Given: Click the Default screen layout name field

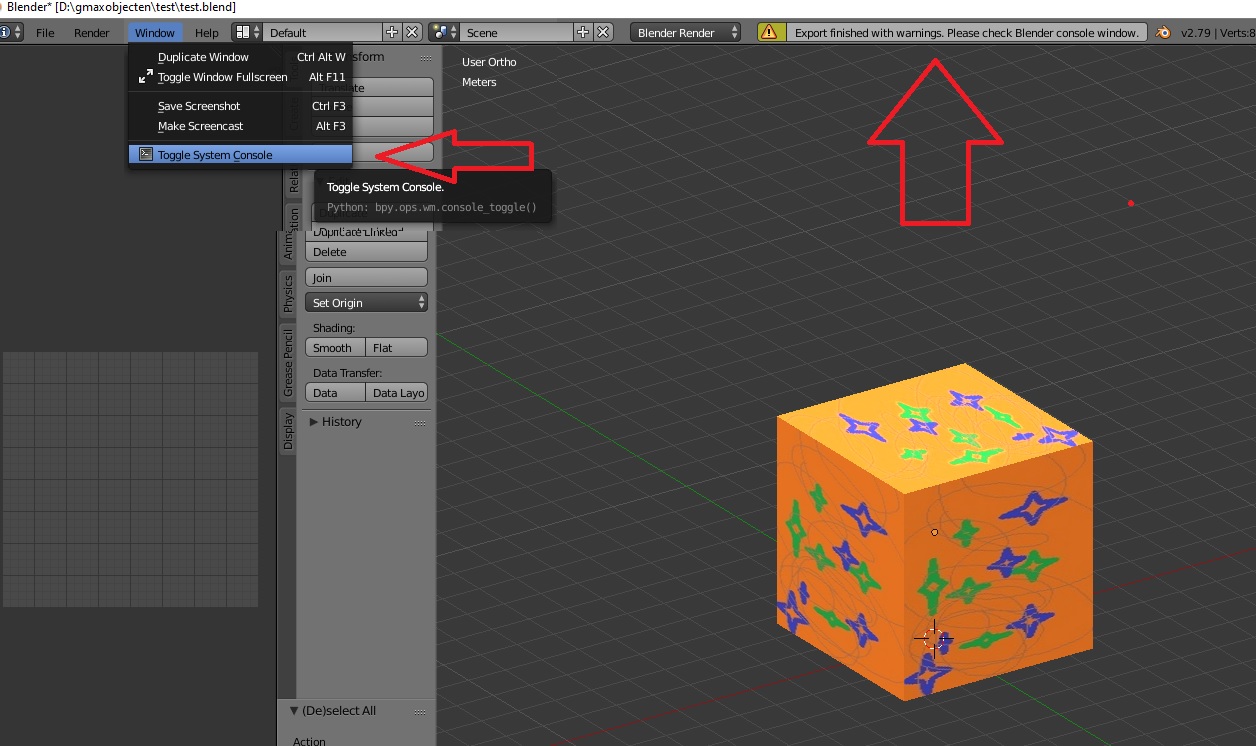Looking at the screenshot, I should [323, 32].
